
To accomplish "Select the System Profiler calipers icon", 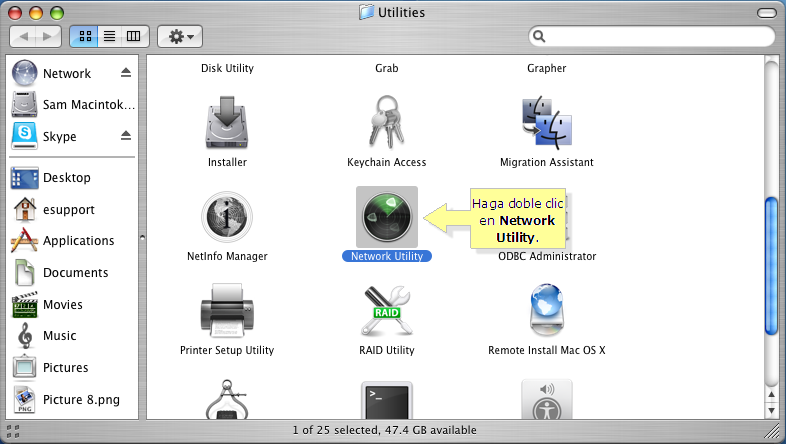I will click(x=227, y=399).
